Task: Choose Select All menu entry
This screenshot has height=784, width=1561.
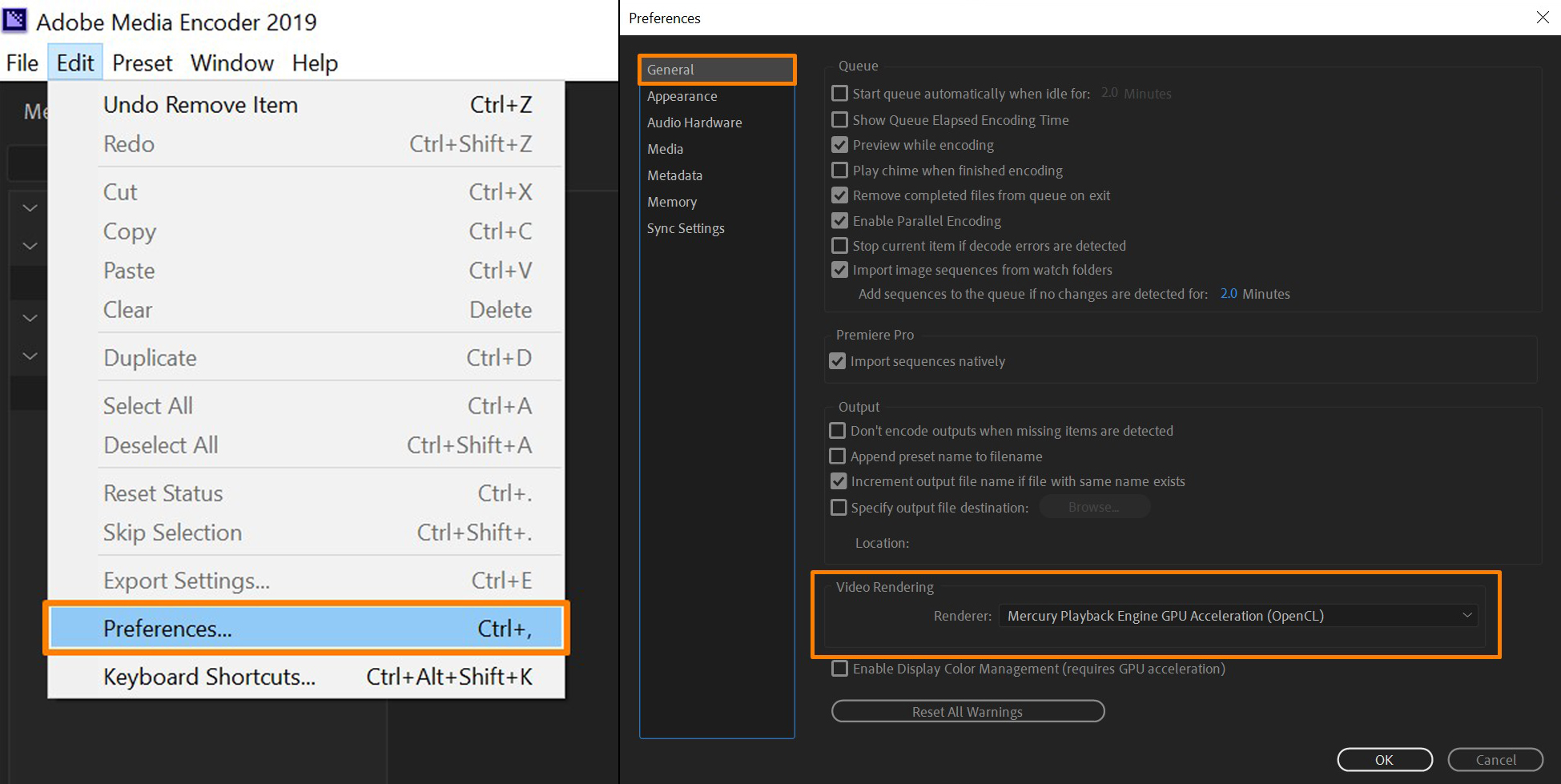Action: (306, 406)
